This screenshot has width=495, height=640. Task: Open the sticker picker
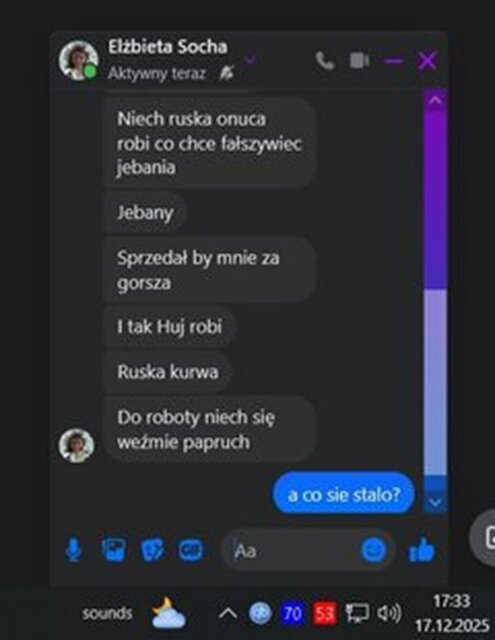pos(152,550)
